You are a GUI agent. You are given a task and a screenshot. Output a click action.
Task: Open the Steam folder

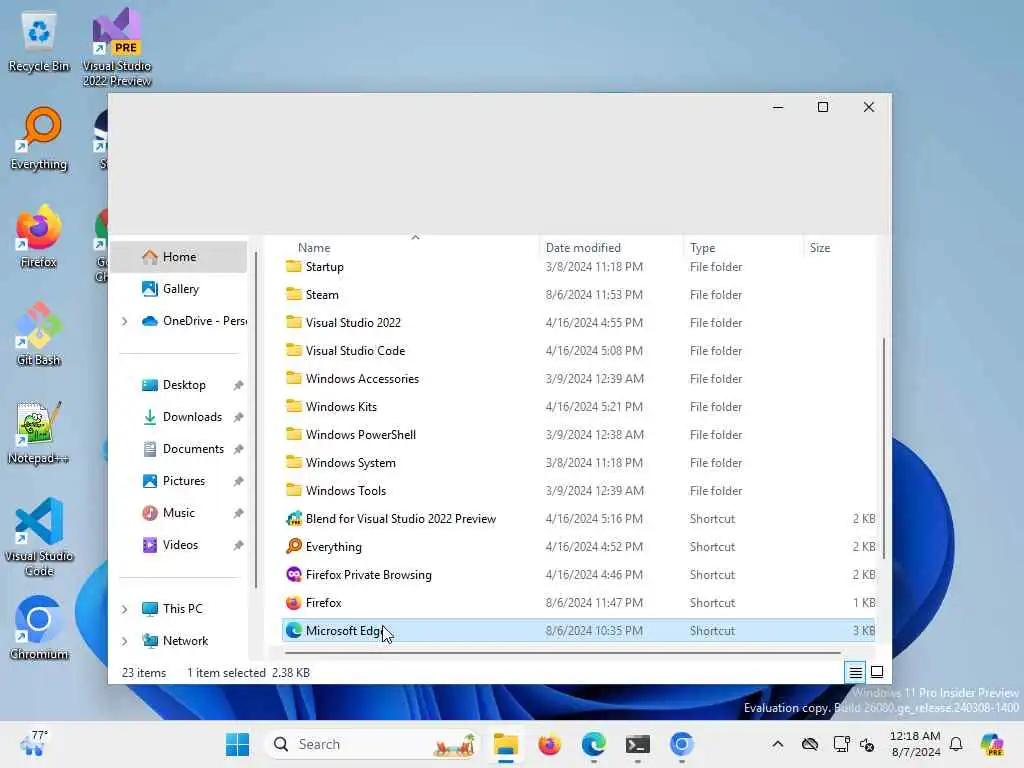pyautogui.click(x=322, y=295)
